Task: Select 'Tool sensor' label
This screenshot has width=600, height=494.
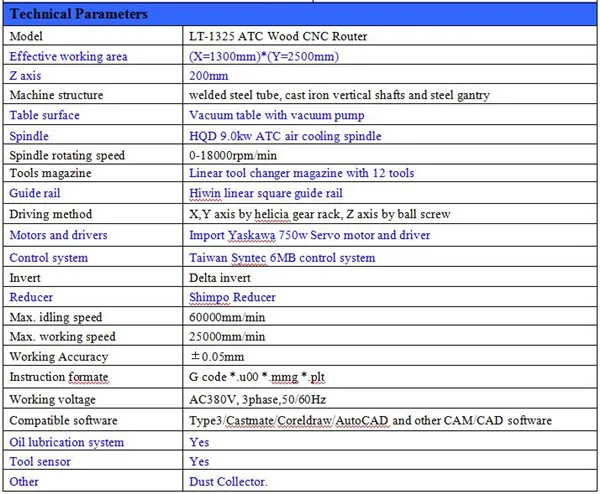Action: [40, 462]
